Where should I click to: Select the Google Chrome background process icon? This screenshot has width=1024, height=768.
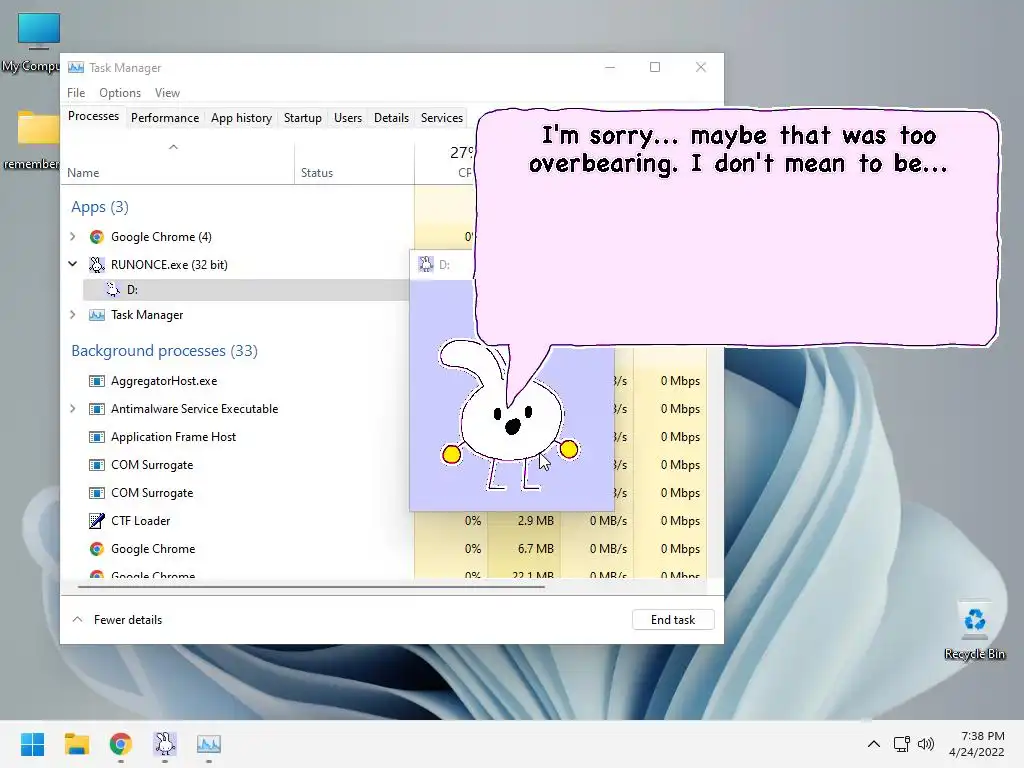97,549
